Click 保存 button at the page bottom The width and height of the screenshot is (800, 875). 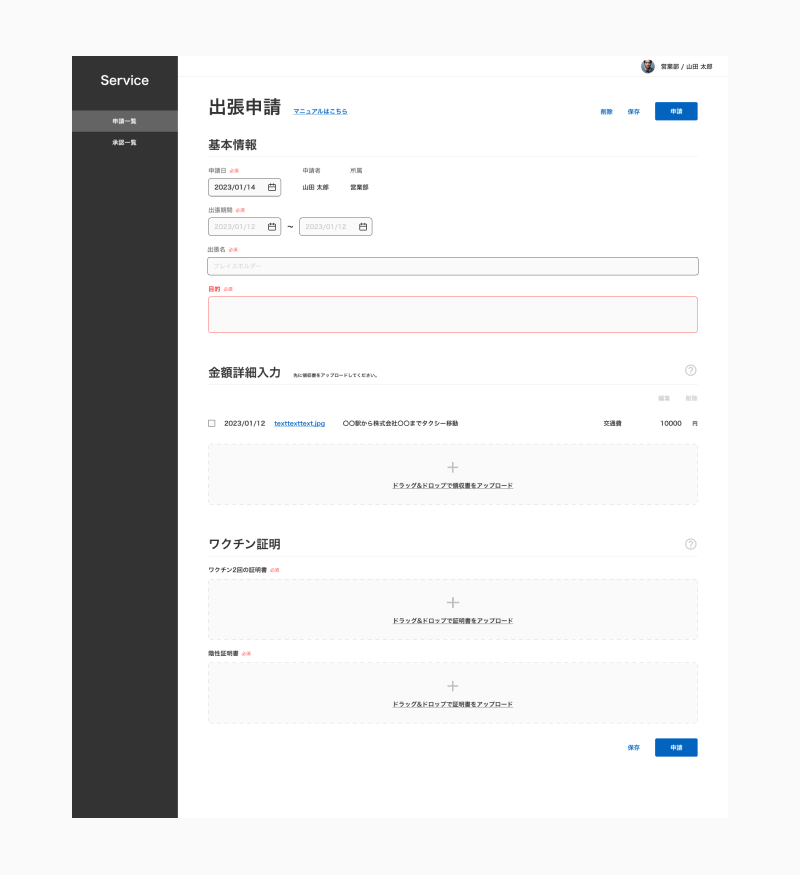633,747
